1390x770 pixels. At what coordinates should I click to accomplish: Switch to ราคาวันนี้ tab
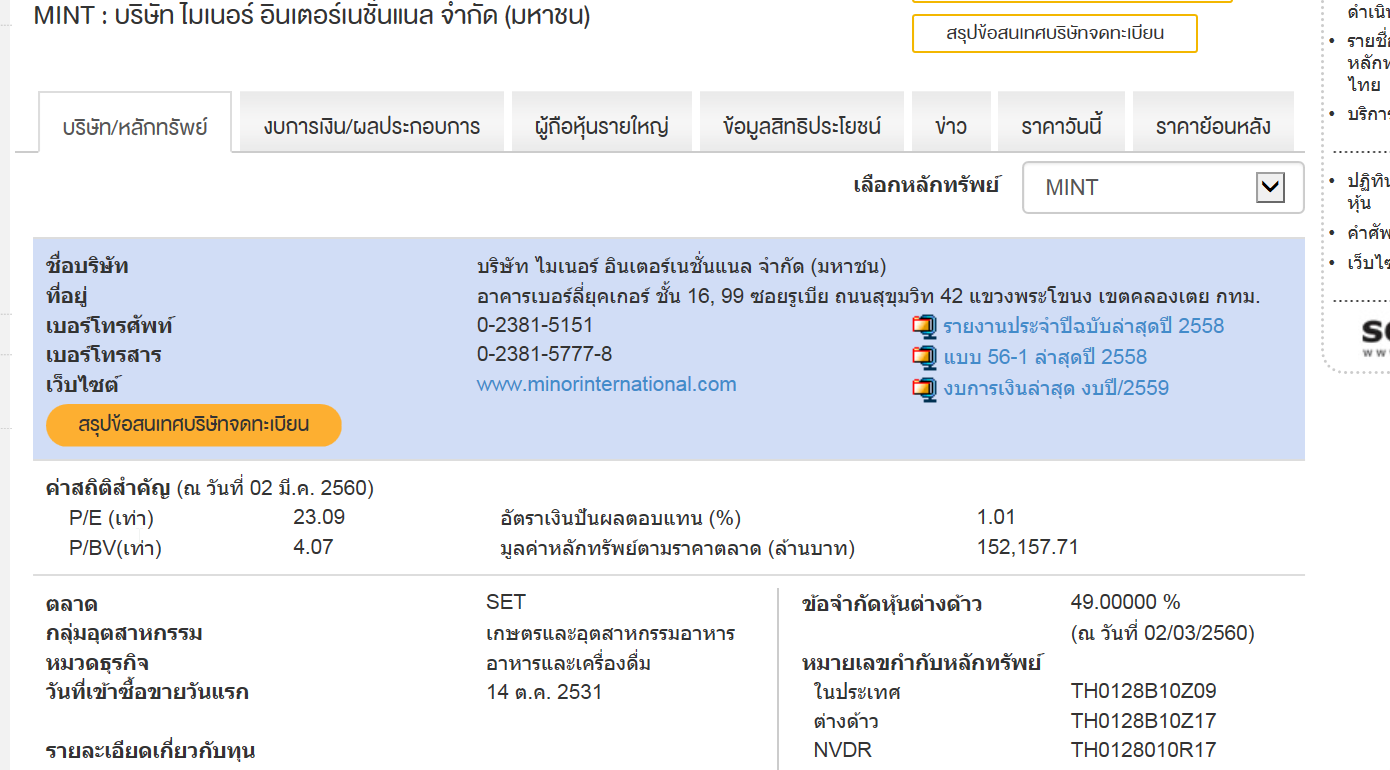[1061, 123]
